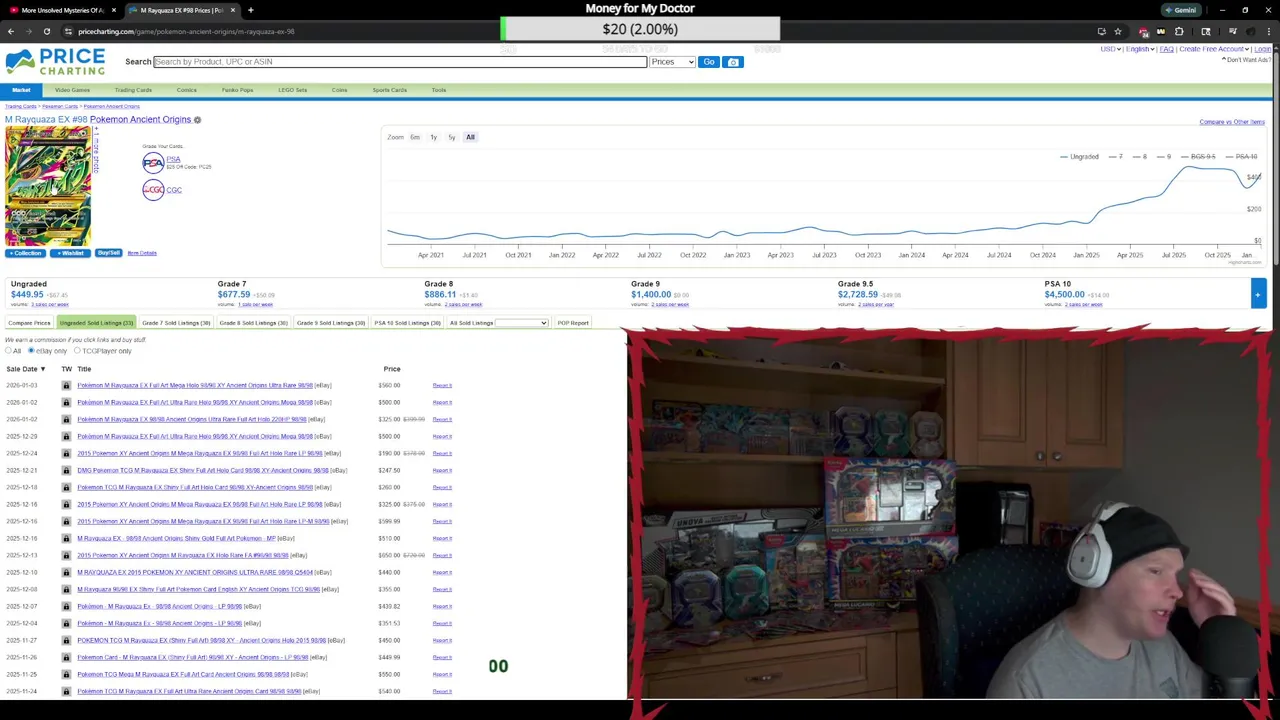Image resolution: width=1280 pixels, height=720 pixels.
Task: Switch to Compare Prices tab
Action: click(x=29, y=323)
